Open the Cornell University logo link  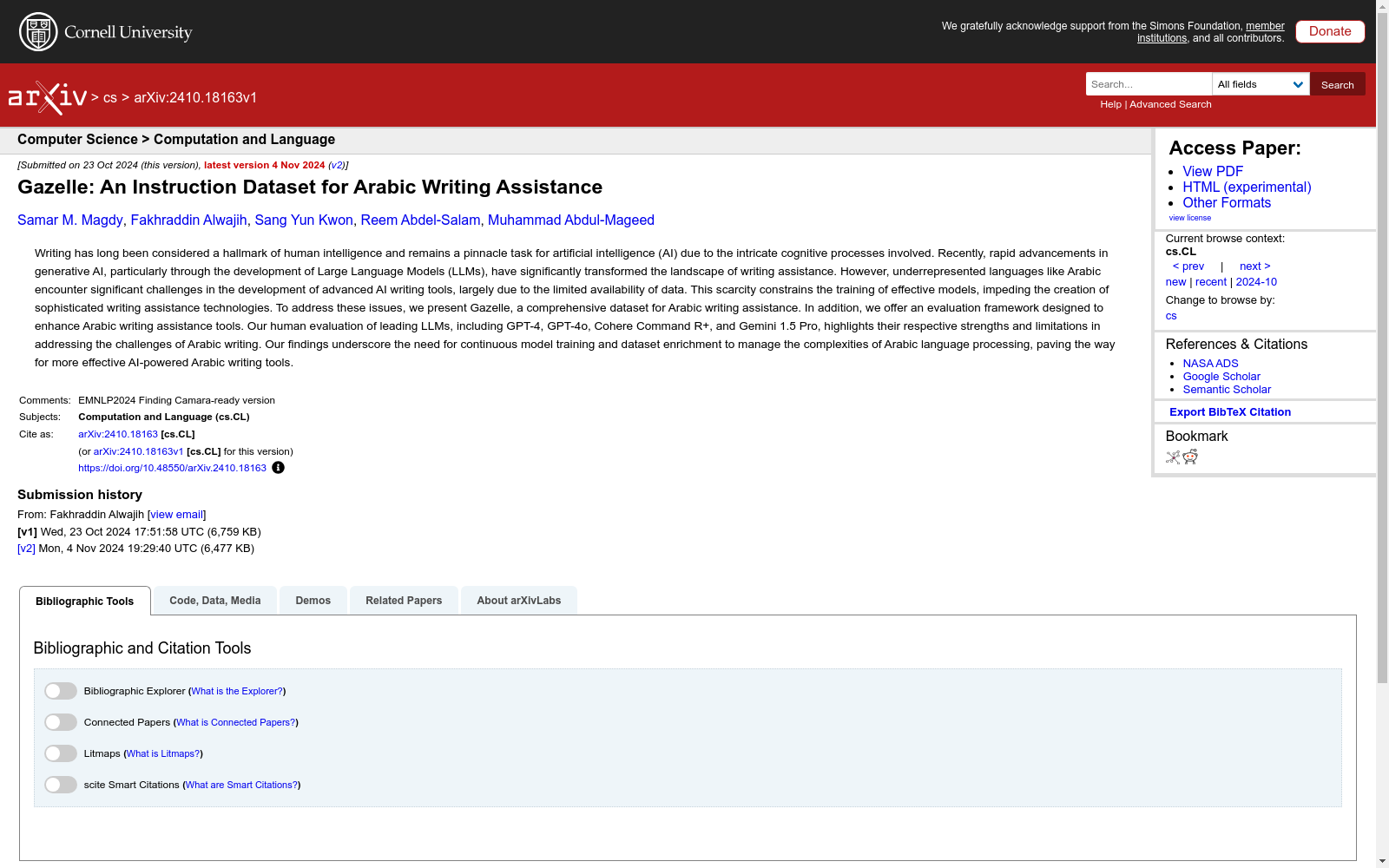(106, 32)
